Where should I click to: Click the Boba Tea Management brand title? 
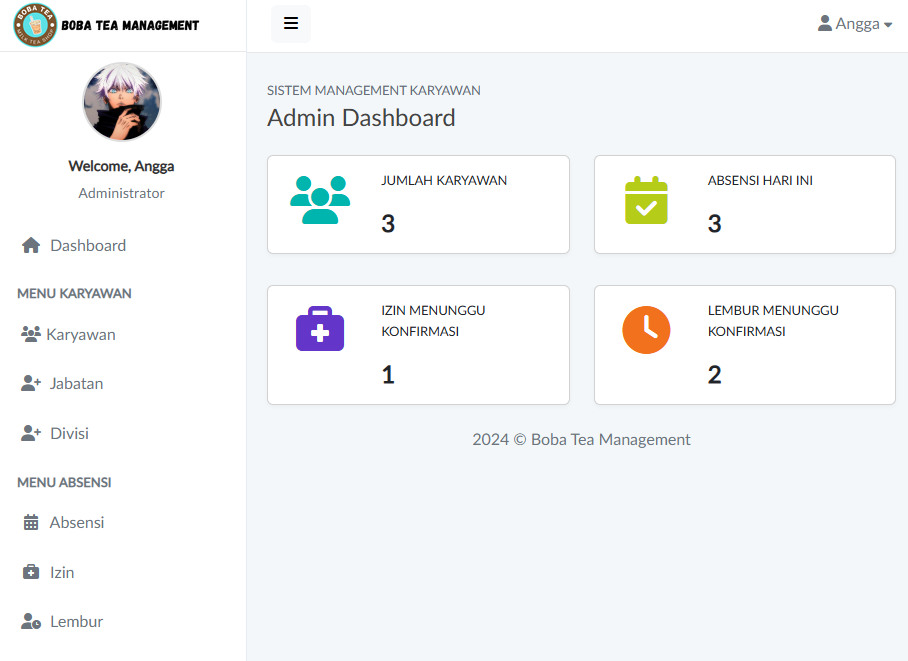pos(130,25)
